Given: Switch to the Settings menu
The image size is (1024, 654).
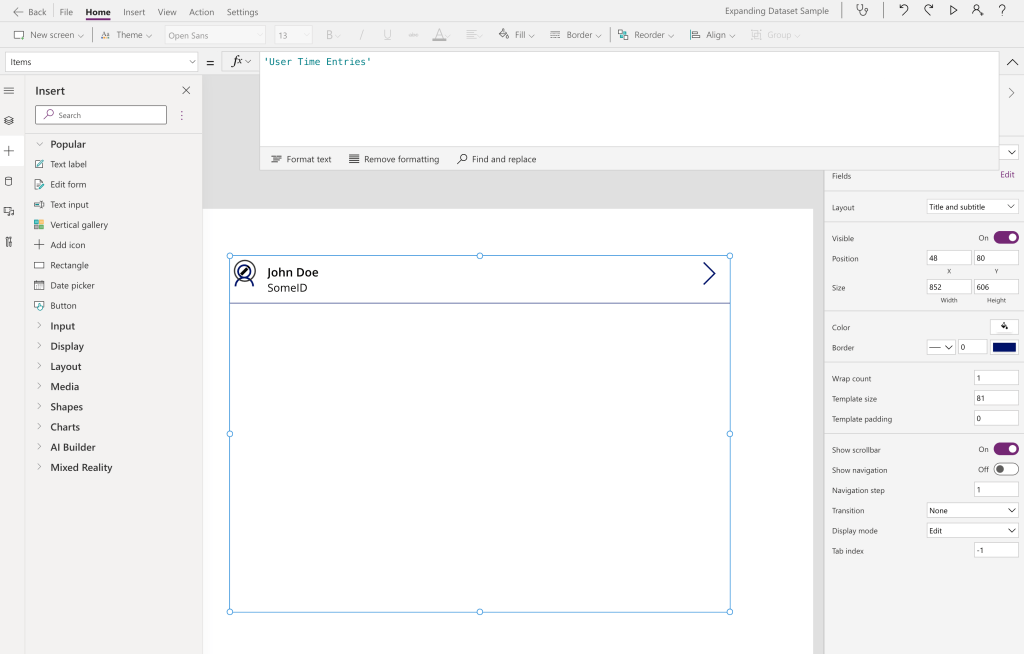Looking at the screenshot, I should [x=242, y=12].
